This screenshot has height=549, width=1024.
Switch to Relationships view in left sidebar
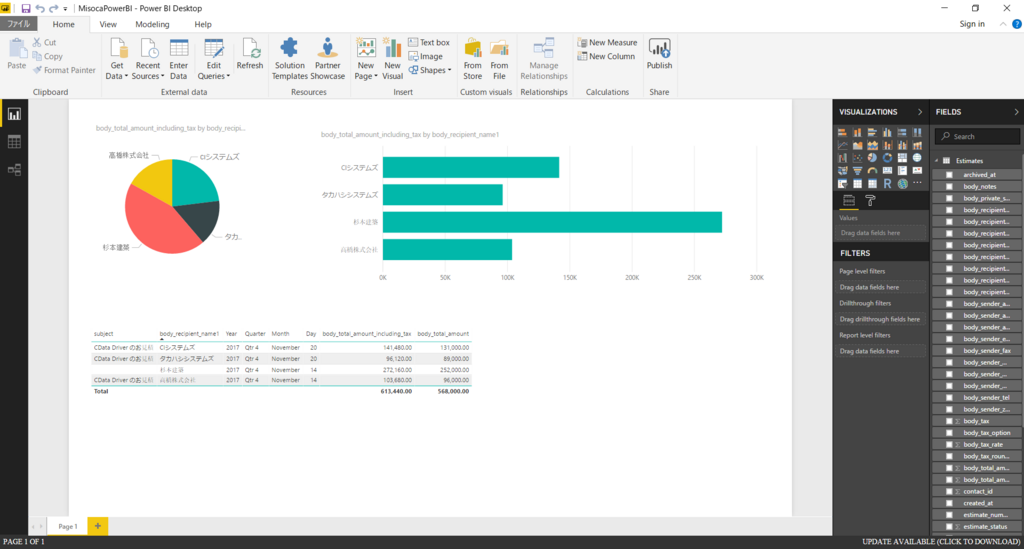point(14,170)
